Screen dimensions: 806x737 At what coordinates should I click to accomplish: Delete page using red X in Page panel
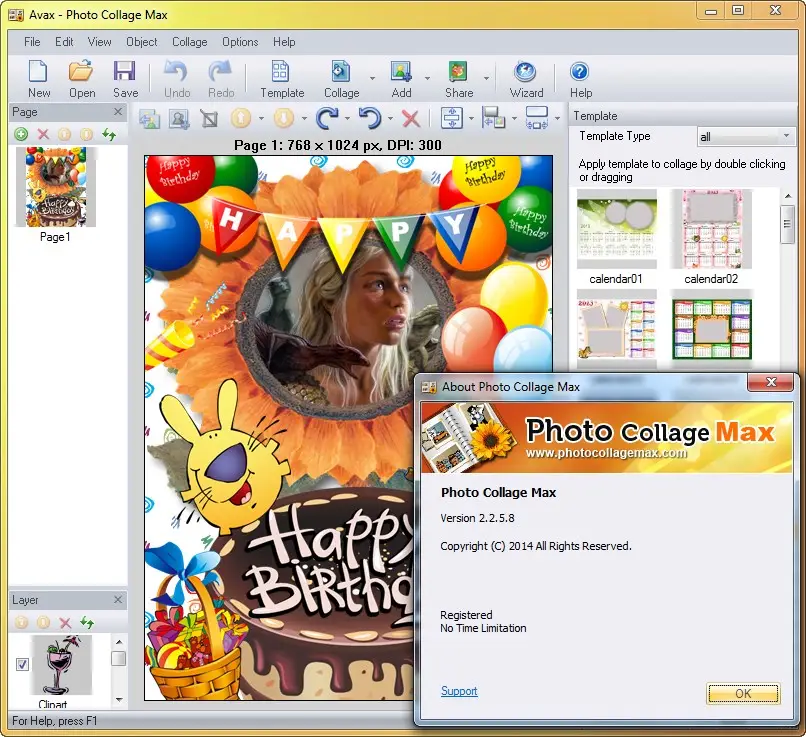43,135
